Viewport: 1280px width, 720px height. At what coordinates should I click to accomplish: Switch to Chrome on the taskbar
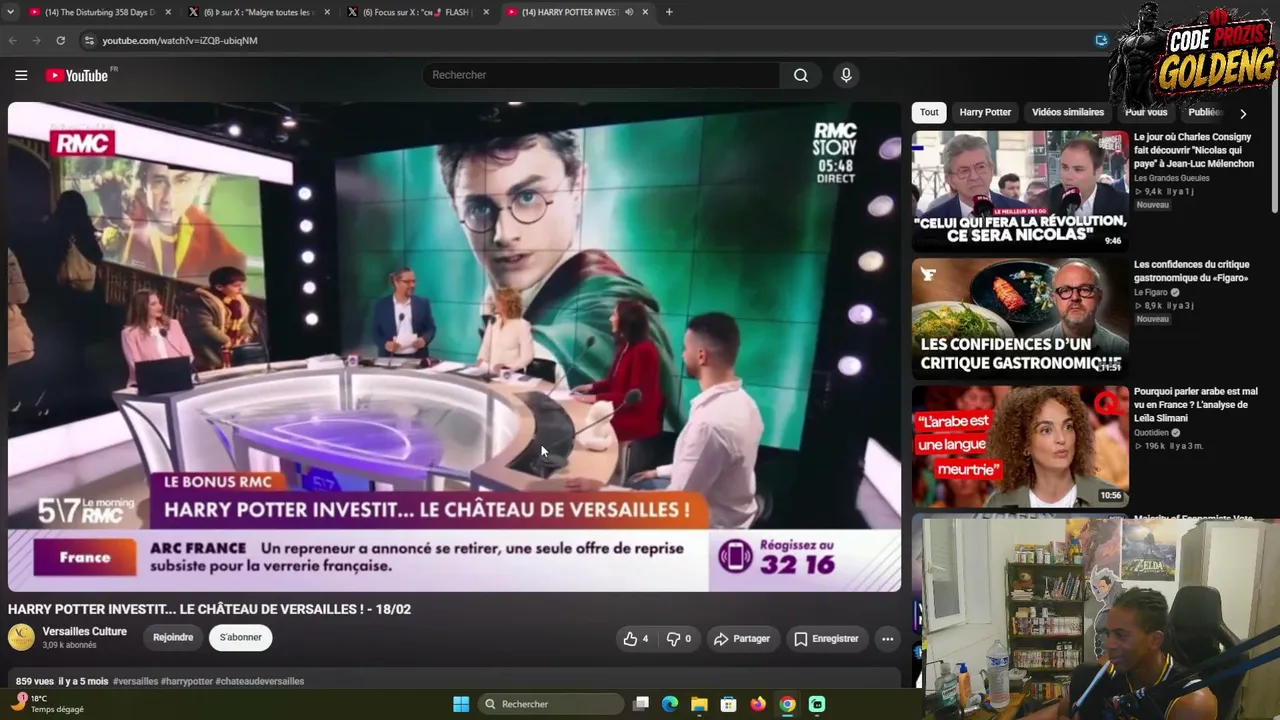pyautogui.click(x=788, y=704)
